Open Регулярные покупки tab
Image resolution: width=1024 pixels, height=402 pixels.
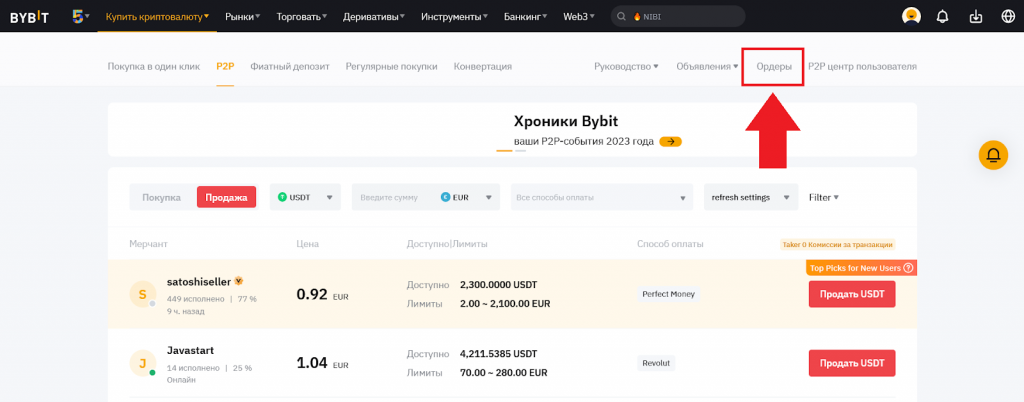point(391,67)
